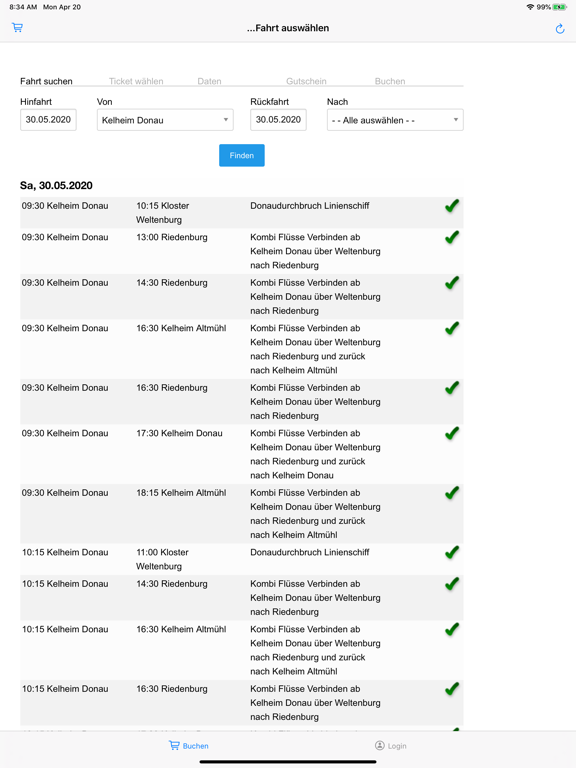The image size is (576, 768).
Task: Tap checkmark for 09:30 to 18:15 Kelheim Altmühl
Action: 452,493
